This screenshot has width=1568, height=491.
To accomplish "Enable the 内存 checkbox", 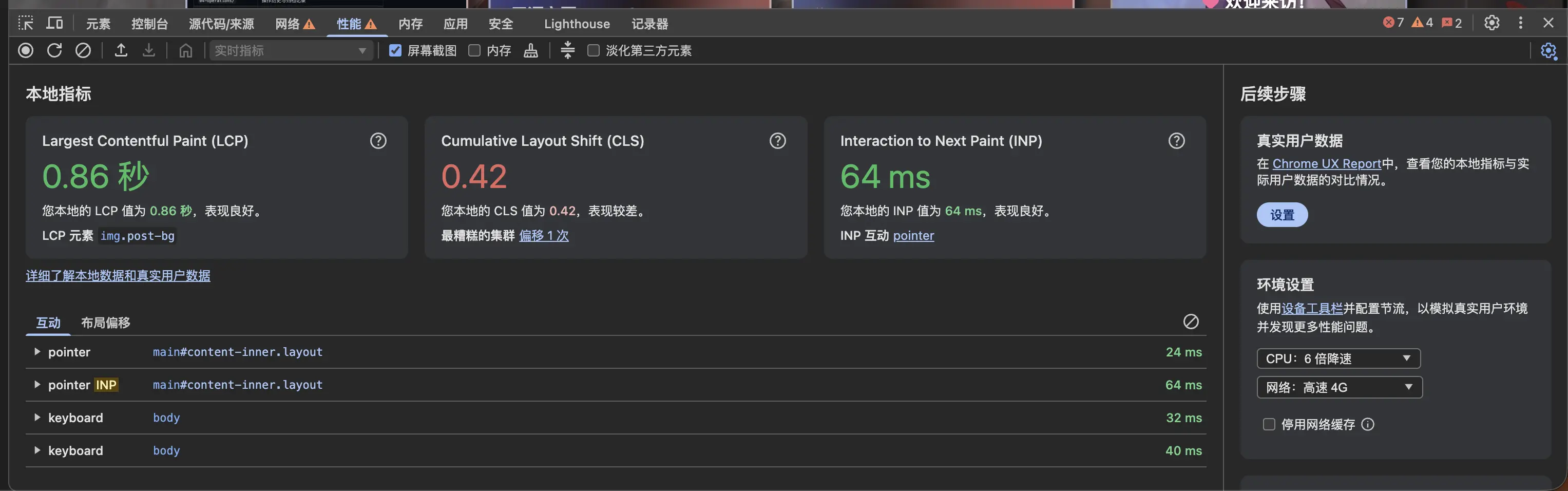I will pos(474,50).
